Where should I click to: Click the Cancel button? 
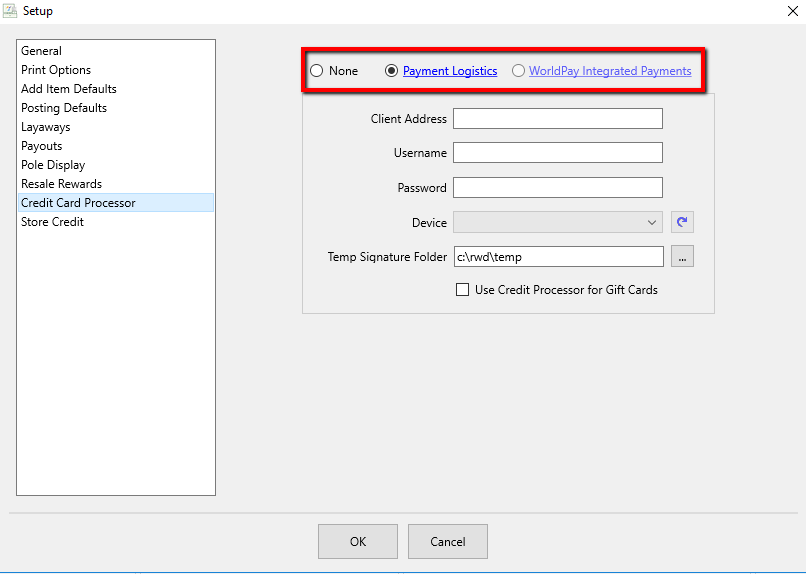click(x=448, y=542)
